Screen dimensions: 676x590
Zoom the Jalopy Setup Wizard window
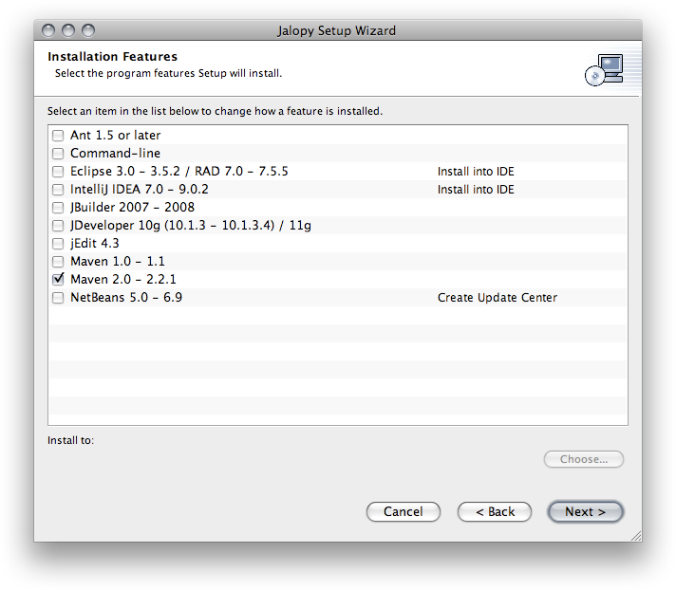88,31
